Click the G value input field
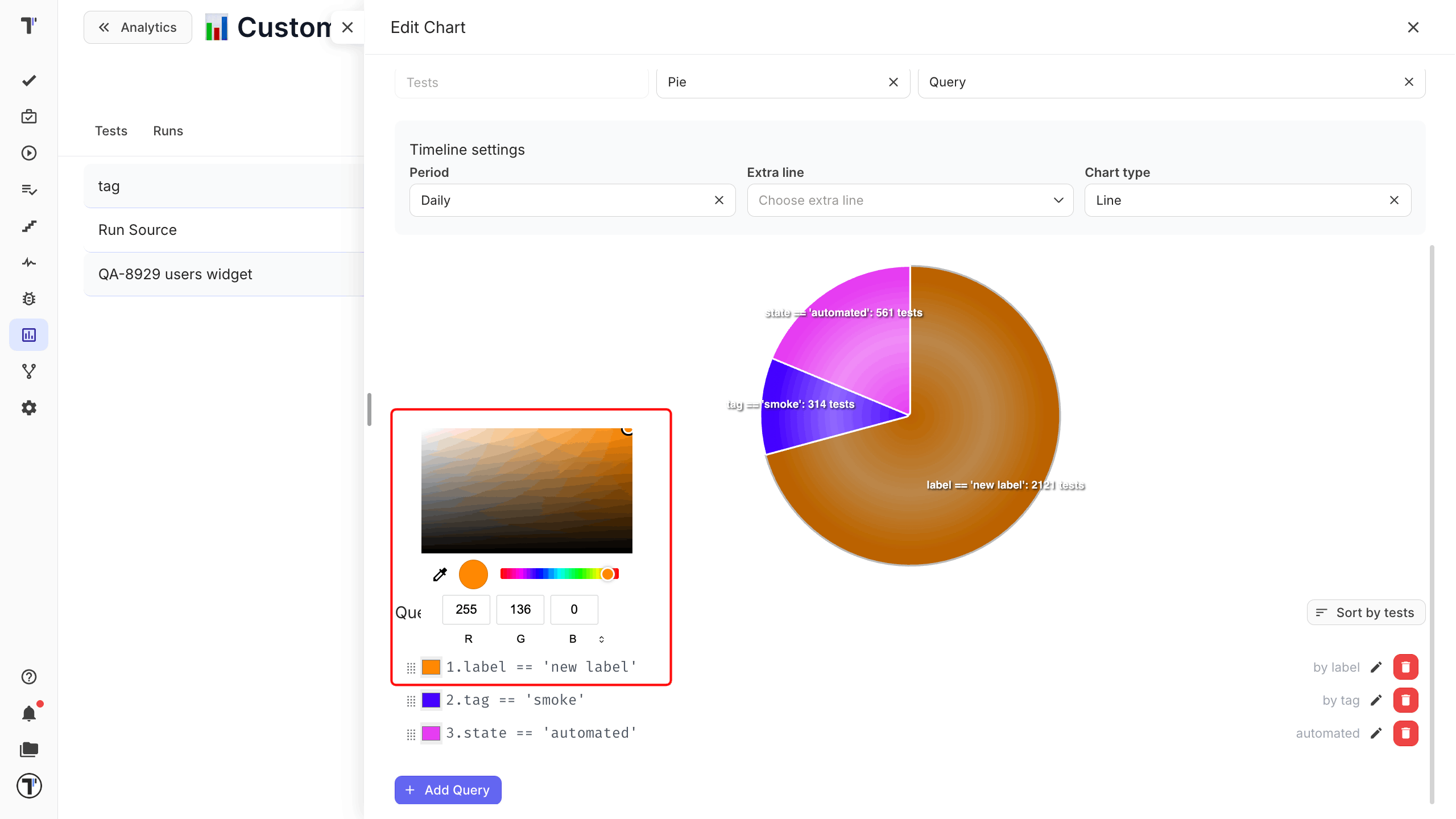The image size is (1456, 819). 520,609
